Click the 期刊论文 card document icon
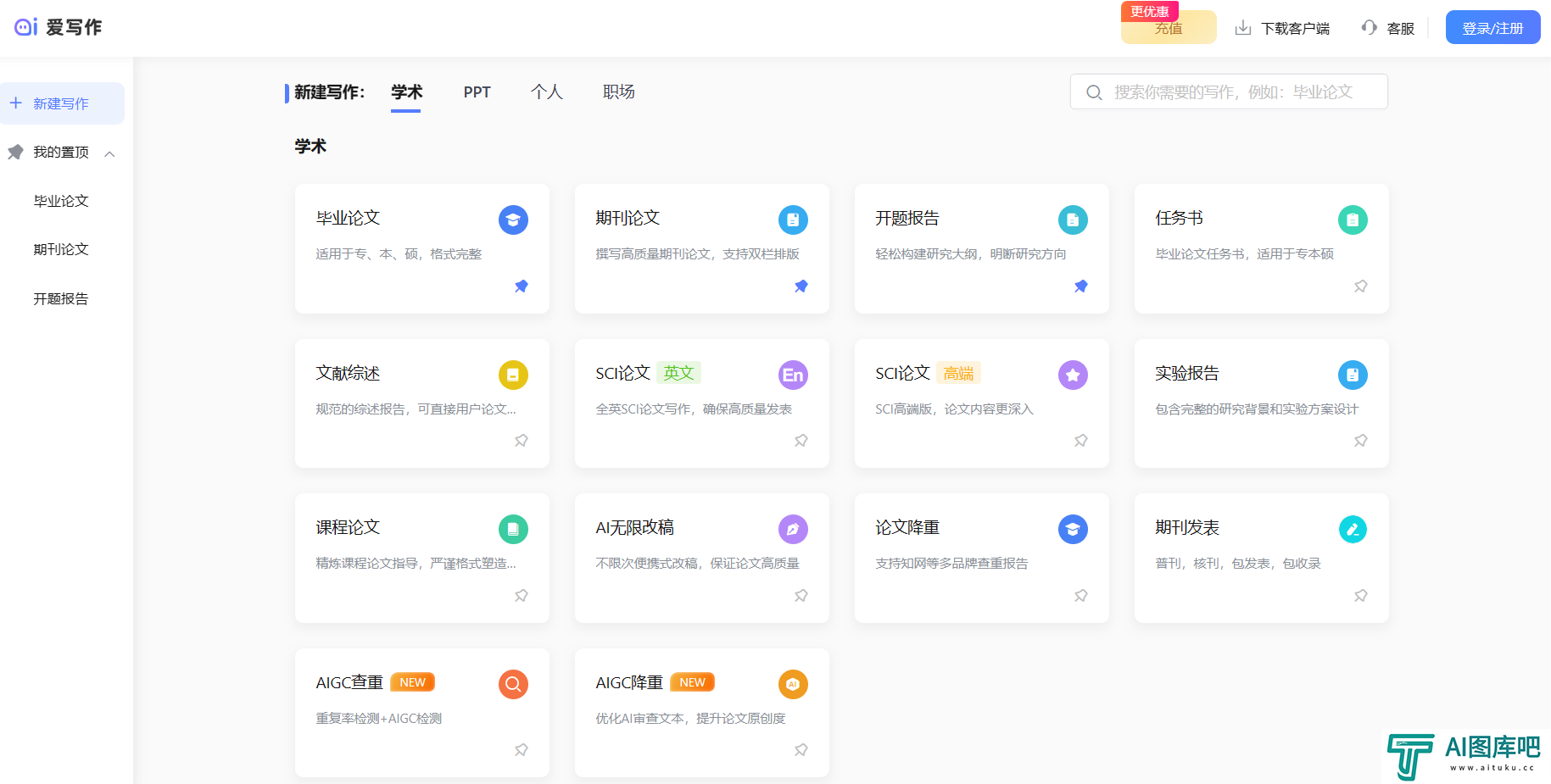Viewport: 1551px width, 784px height. coord(793,220)
